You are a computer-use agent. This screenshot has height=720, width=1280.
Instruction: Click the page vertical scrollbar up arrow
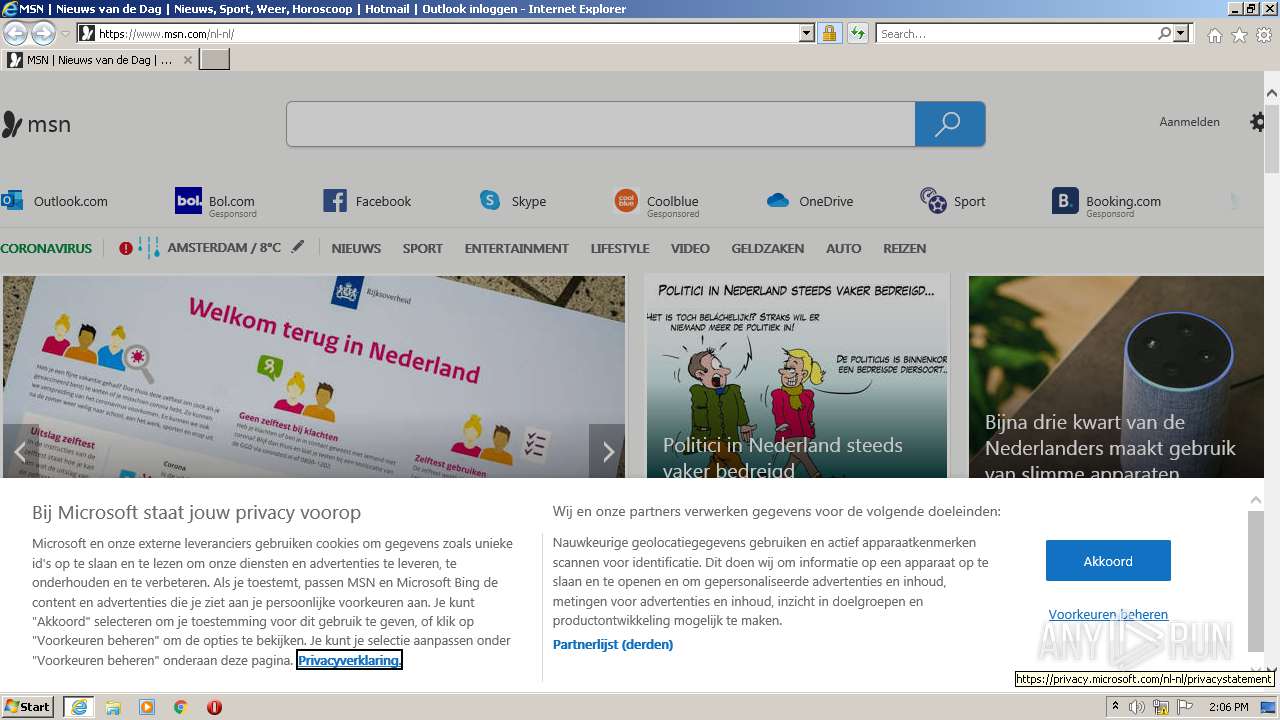(1272, 93)
